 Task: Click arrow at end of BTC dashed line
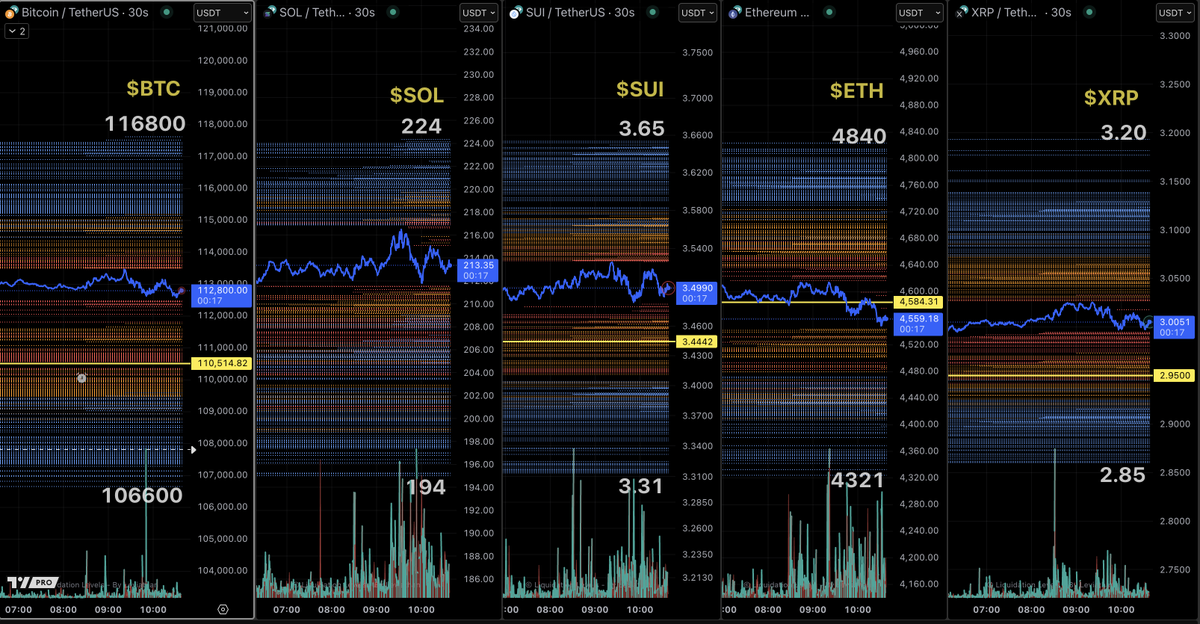tap(193, 449)
